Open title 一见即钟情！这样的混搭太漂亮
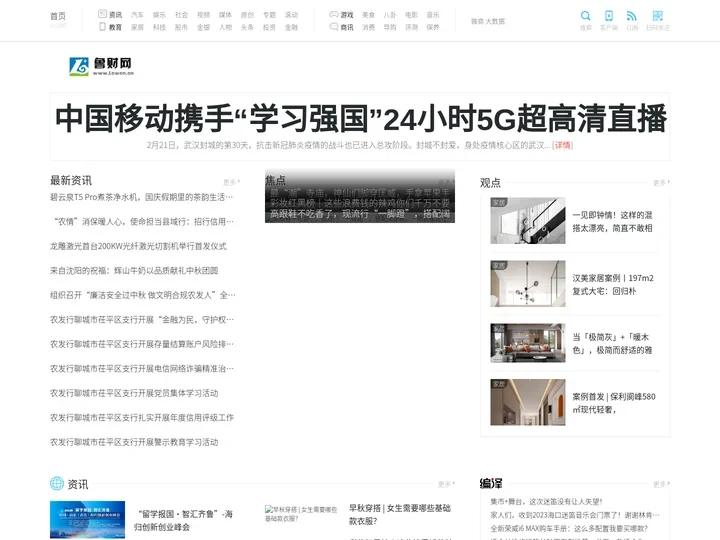 612,221
